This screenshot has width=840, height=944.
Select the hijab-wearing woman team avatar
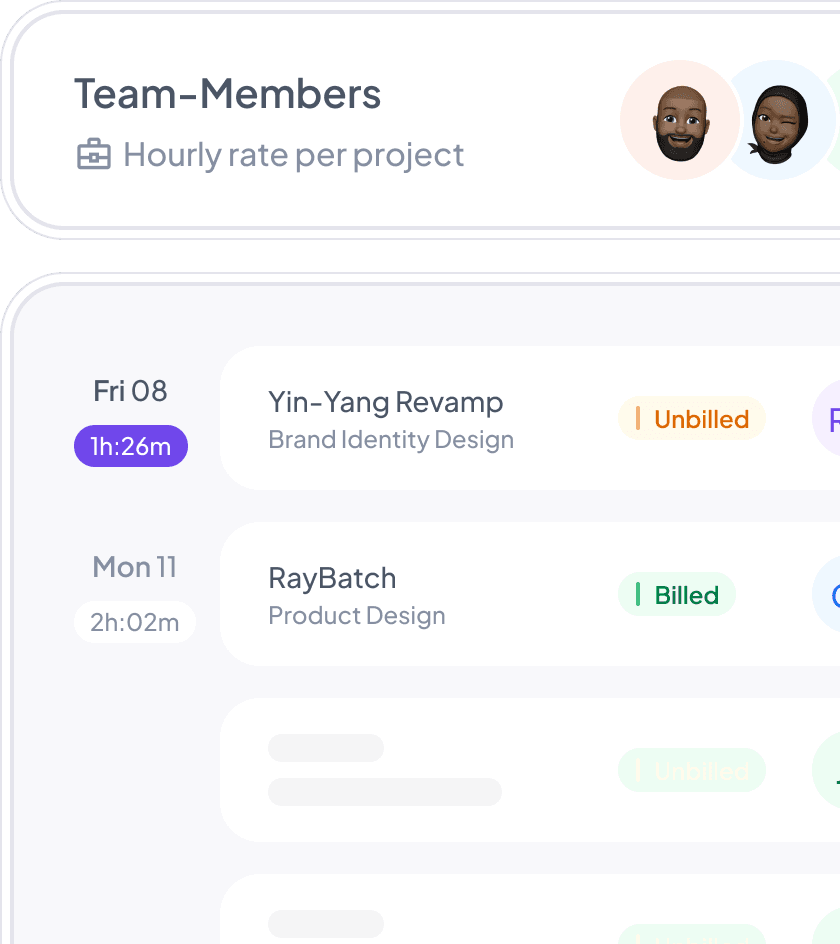point(776,123)
